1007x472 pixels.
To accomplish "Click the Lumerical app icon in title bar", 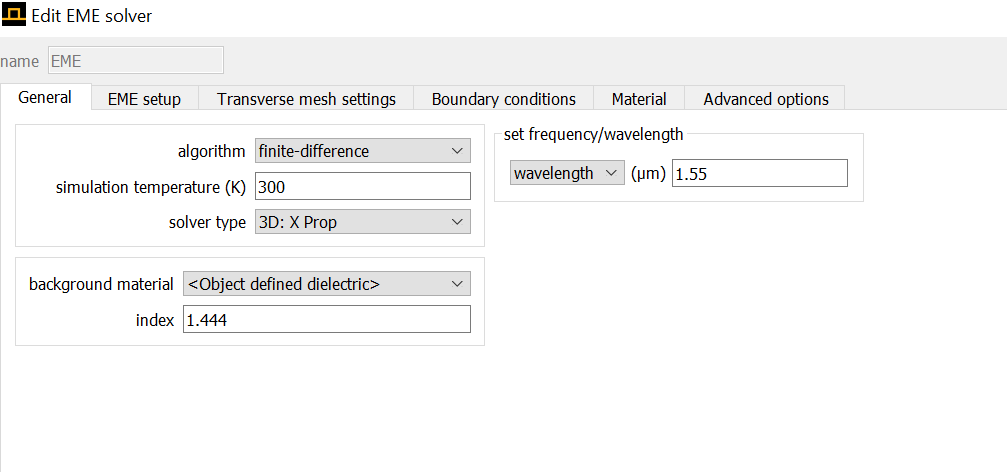I will [x=13, y=14].
